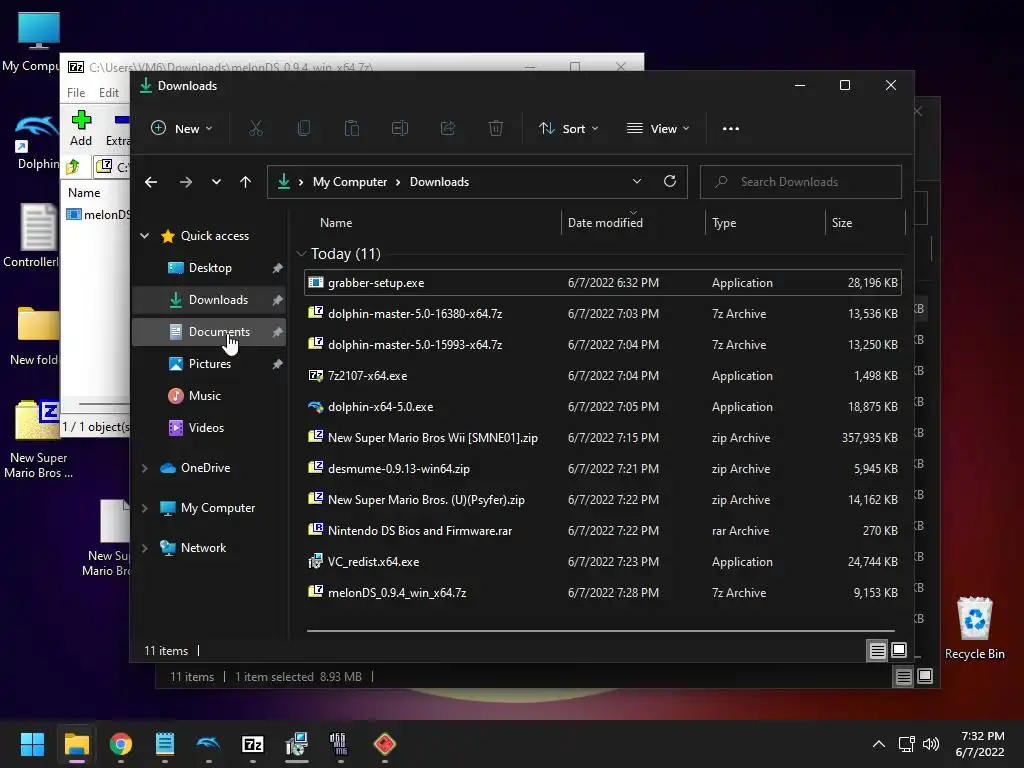1024x768 pixels.
Task: Open the View dropdown
Action: (x=658, y=129)
